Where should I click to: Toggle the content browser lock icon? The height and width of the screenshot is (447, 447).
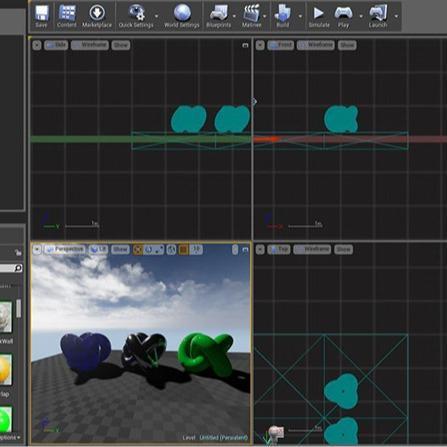coord(18,253)
